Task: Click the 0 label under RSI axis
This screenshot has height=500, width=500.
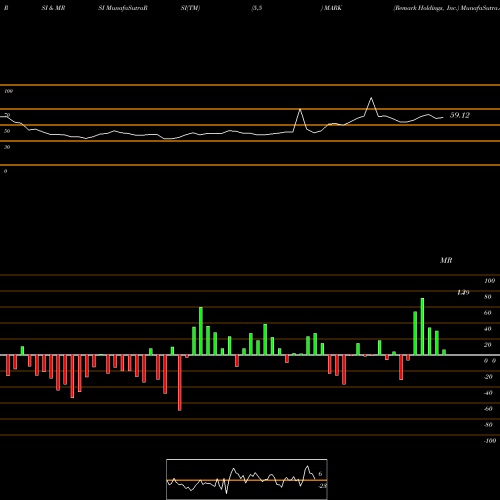Action: [x=5, y=171]
